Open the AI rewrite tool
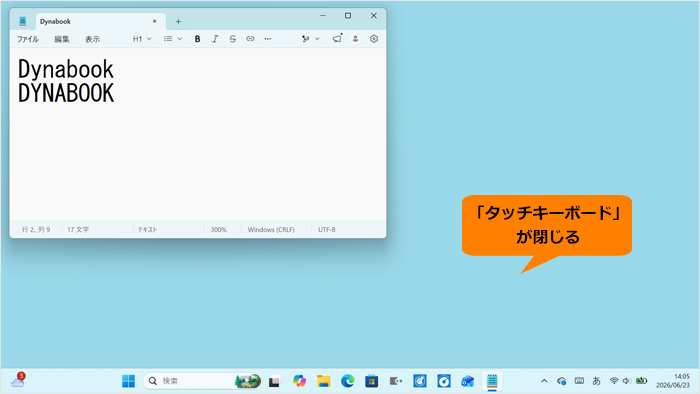This screenshot has height=394, width=700. coord(305,39)
